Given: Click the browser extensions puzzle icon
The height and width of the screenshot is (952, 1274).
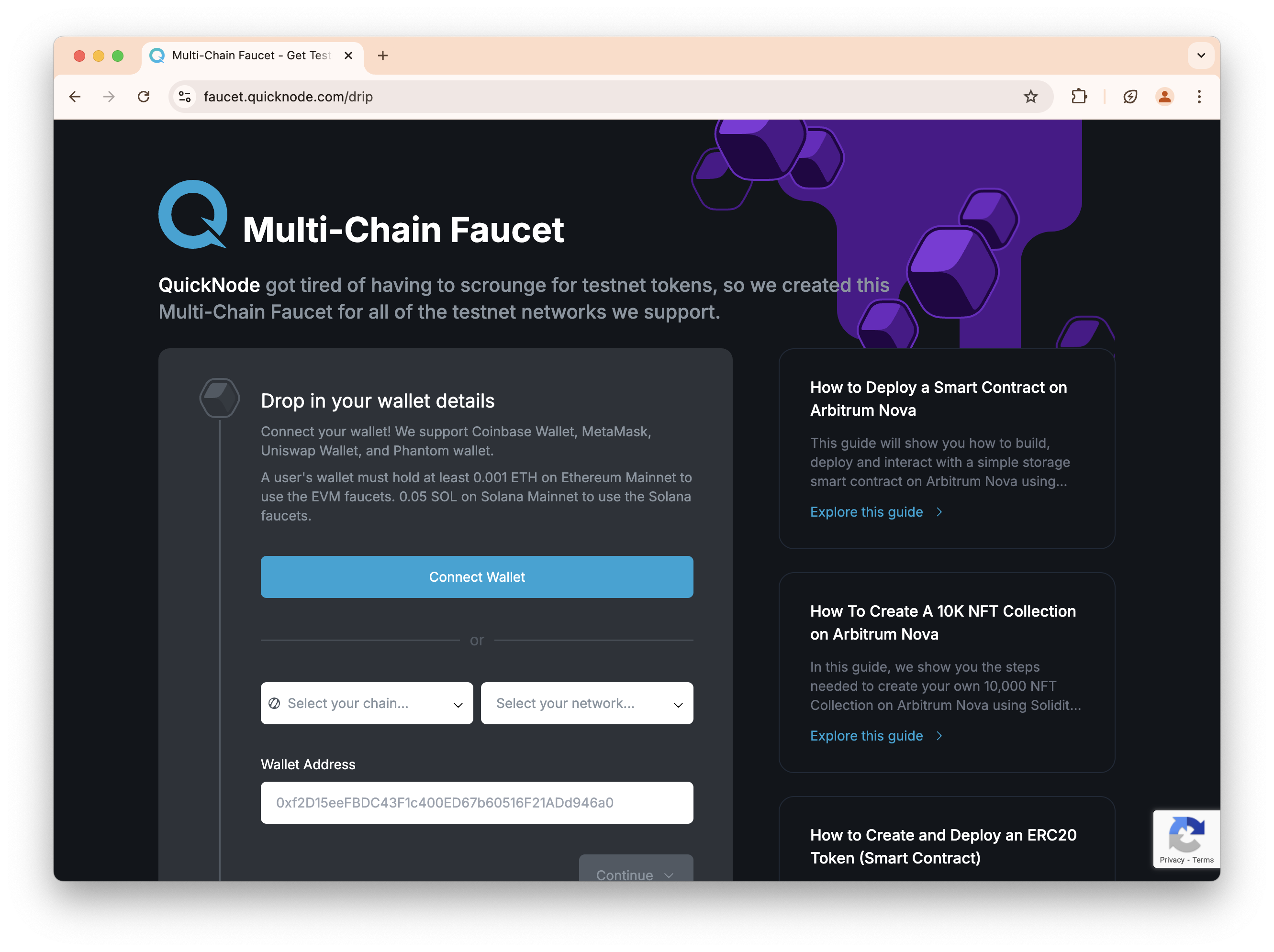Looking at the screenshot, I should tap(1079, 96).
